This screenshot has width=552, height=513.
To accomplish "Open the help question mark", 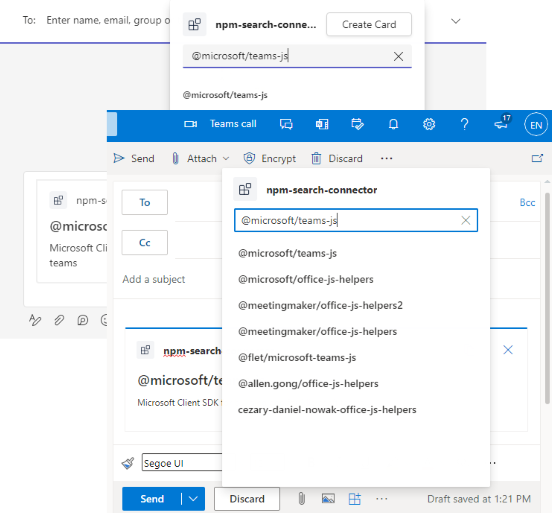I will pyautogui.click(x=464, y=124).
